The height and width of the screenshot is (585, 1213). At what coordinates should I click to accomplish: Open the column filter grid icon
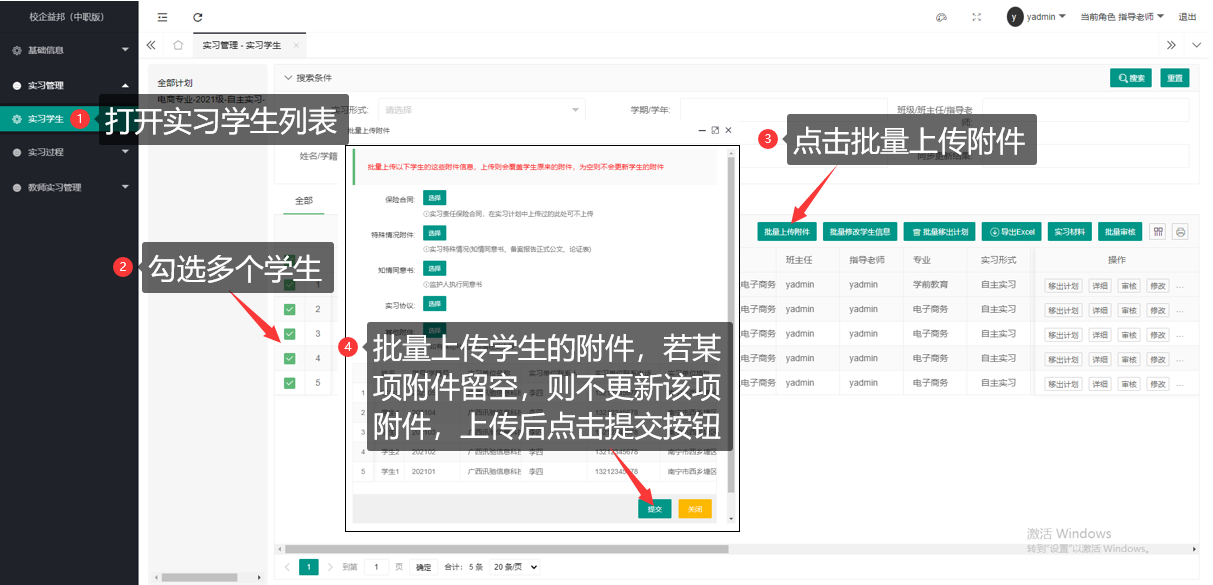tap(1158, 232)
